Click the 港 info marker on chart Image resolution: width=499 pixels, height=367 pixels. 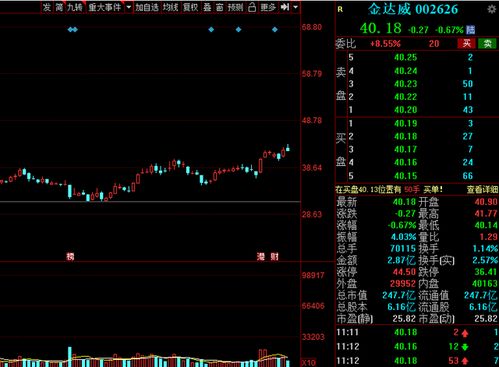click(261, 256)
